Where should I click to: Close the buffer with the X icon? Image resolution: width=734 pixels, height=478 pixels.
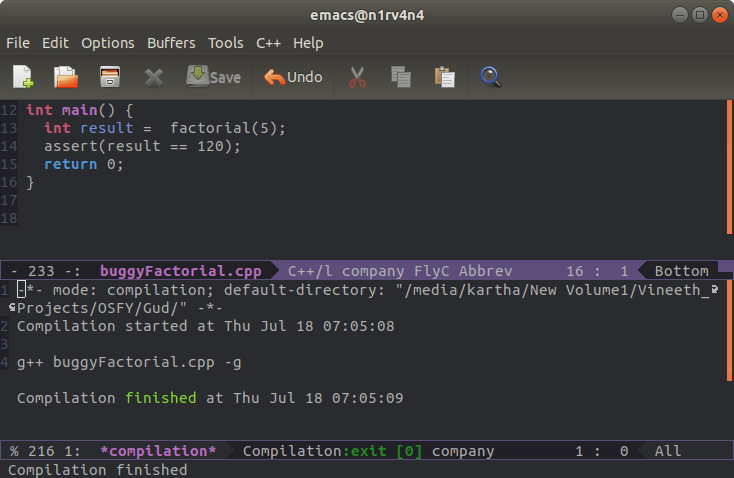pos(153,77)
